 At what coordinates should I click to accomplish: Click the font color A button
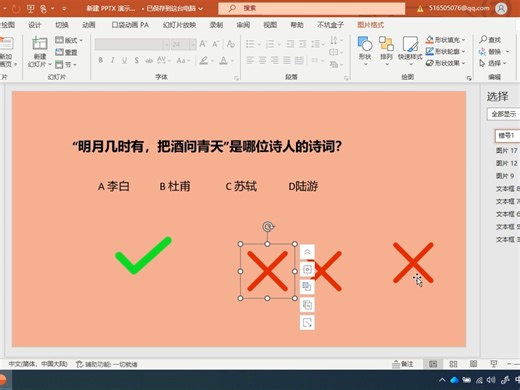tap(223, 60)
